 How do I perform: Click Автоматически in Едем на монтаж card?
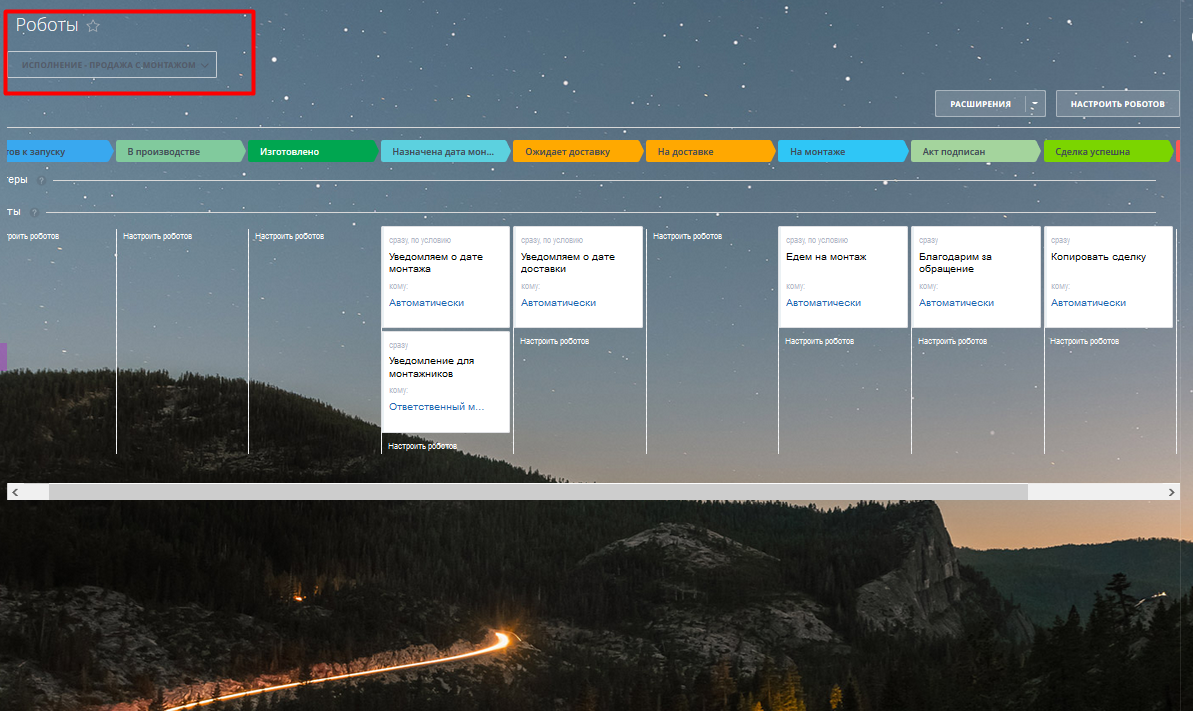823,302
